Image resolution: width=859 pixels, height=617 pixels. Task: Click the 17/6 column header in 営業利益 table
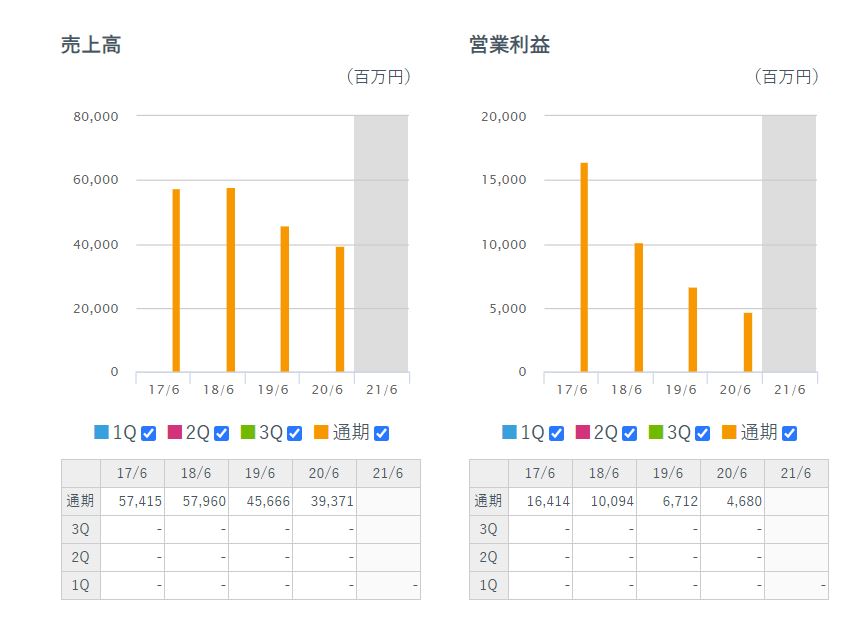[x=541, y=473]
